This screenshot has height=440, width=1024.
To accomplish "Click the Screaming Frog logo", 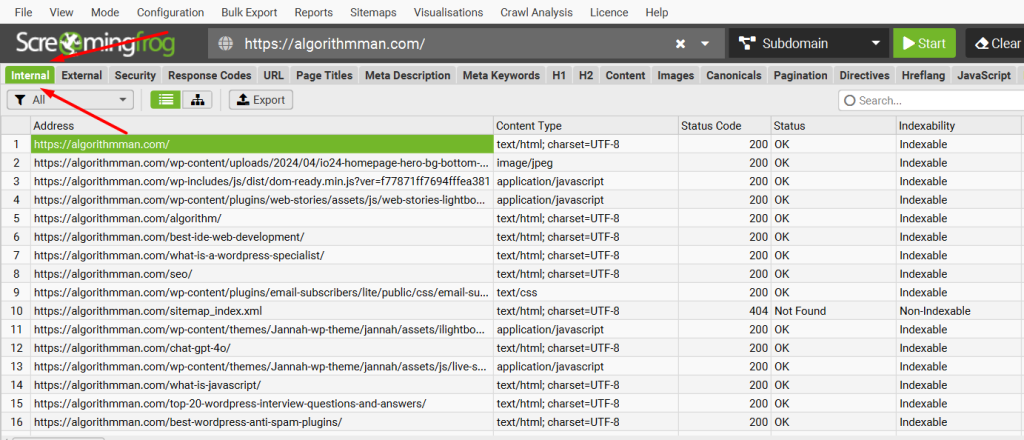I will (96, 44).
